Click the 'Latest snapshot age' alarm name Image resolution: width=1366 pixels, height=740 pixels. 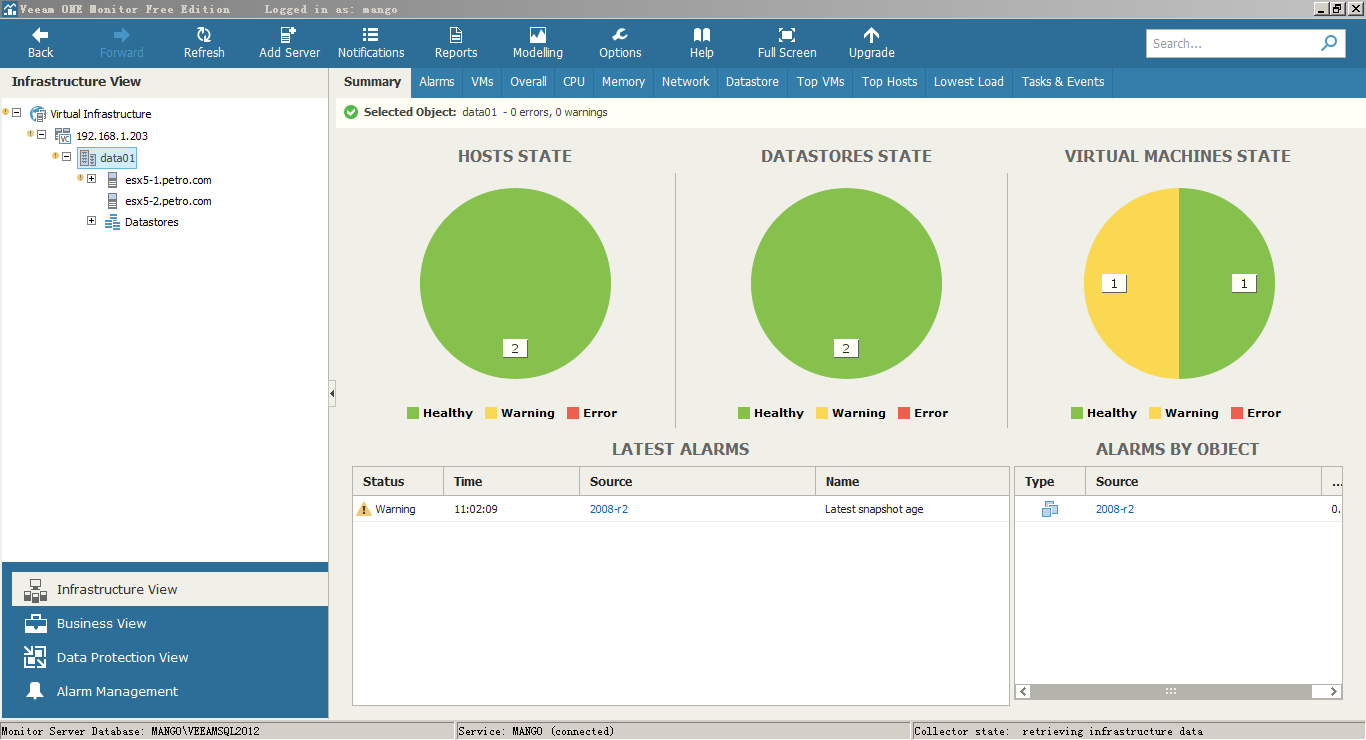coord(874,509)
